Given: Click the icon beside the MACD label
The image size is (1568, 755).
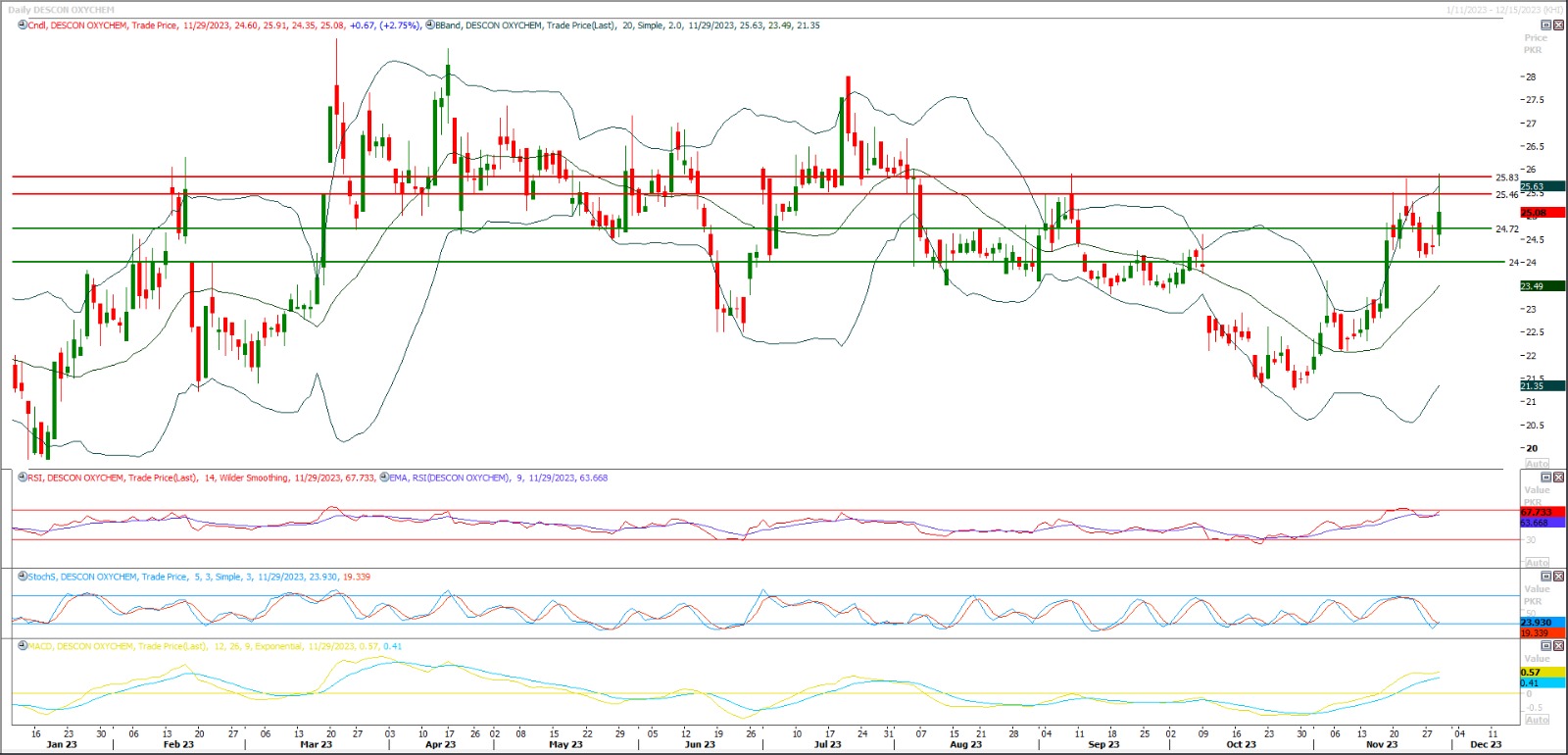Looking at the screenshot, I should [23, 646].
